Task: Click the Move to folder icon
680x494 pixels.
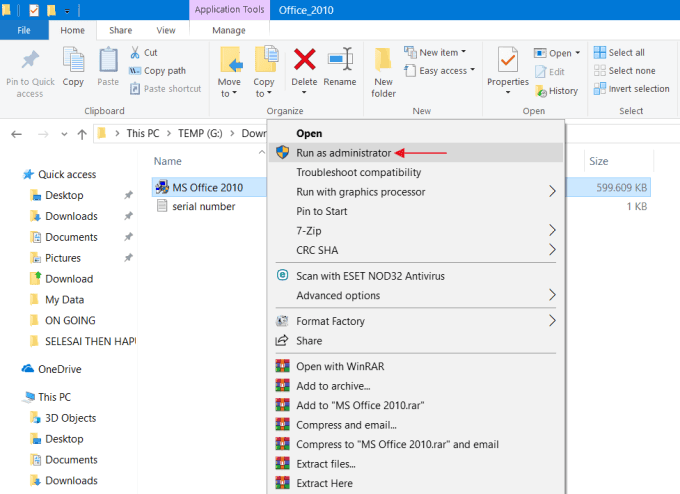Action: pos(231,60)
